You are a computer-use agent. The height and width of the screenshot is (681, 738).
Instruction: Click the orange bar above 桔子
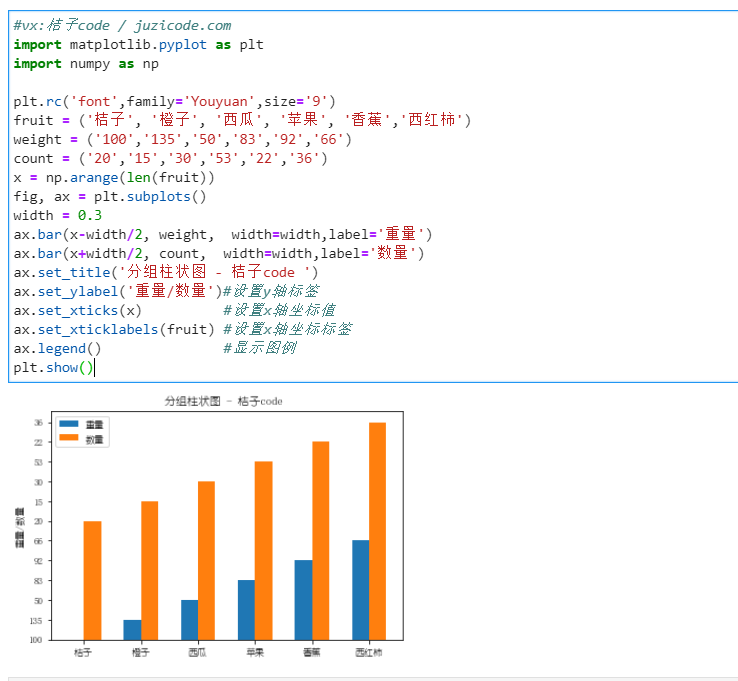tap(92, 580)
